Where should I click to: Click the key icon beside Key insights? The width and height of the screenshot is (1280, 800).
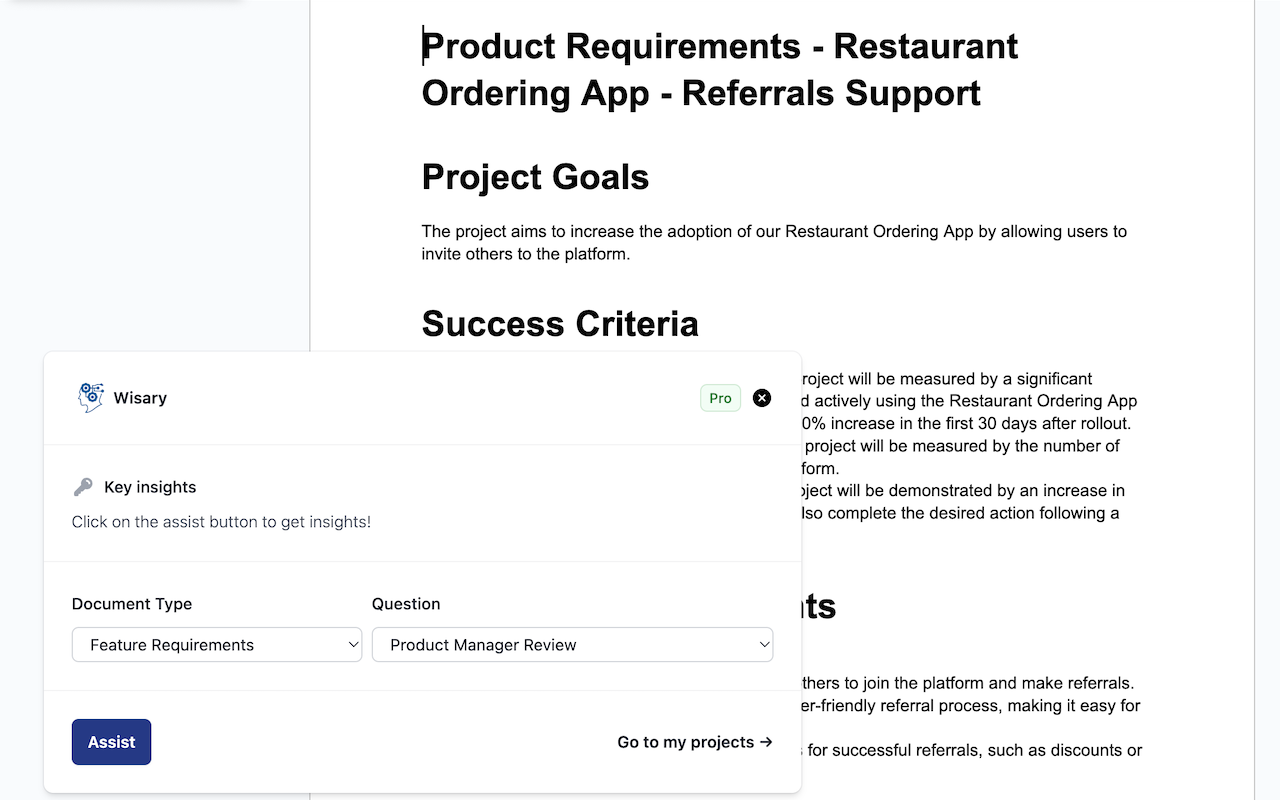[83, 487]
